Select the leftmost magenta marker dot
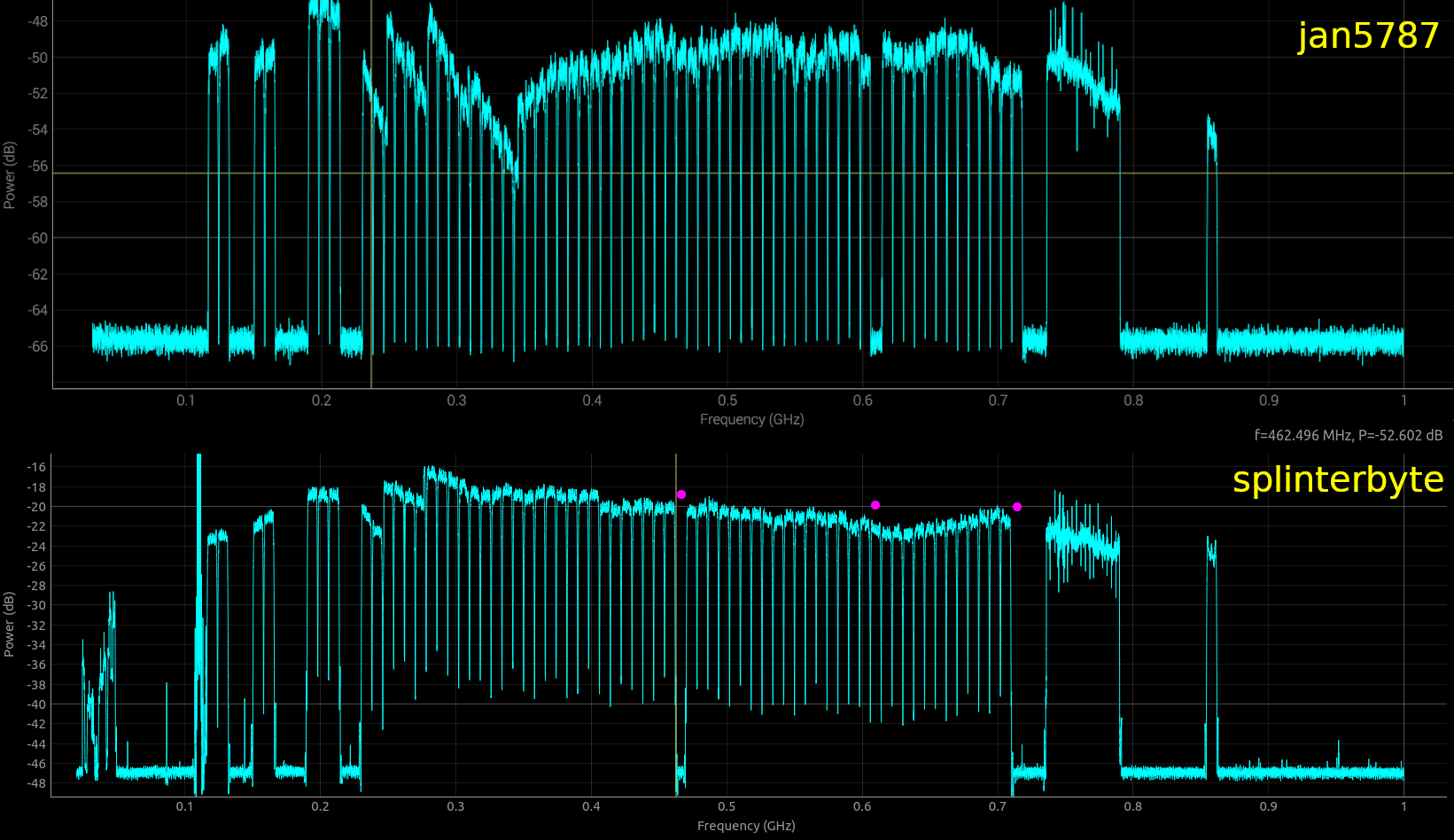The height and width of the screenshot is (840, 1454). (x=680, y=494)
